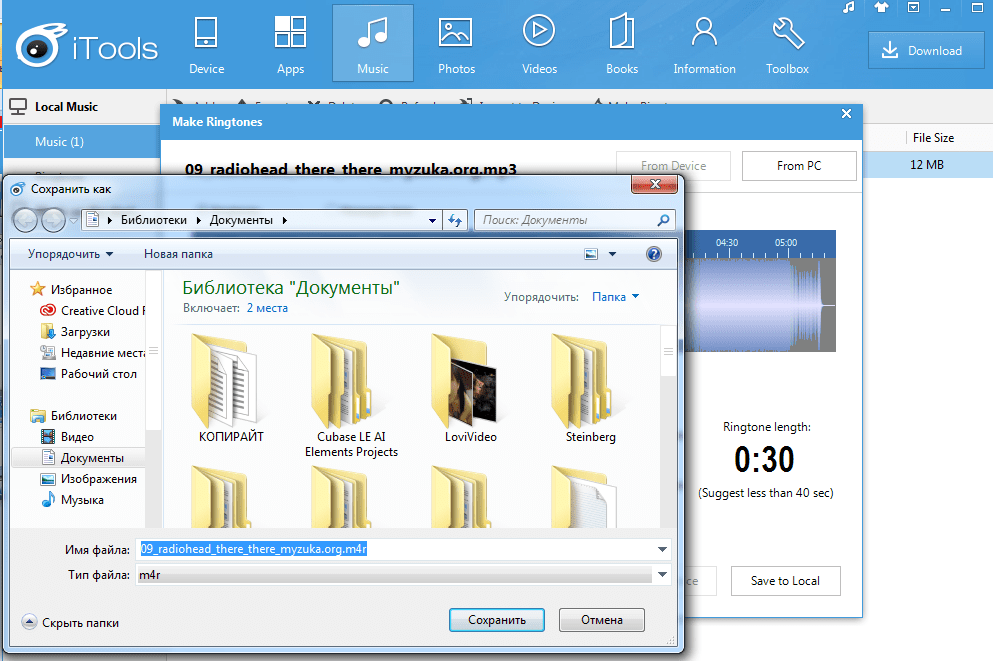This screenshot has width=993, height=661.
Task: Expand the file type m4r dropdown
Action: point(662,575)
